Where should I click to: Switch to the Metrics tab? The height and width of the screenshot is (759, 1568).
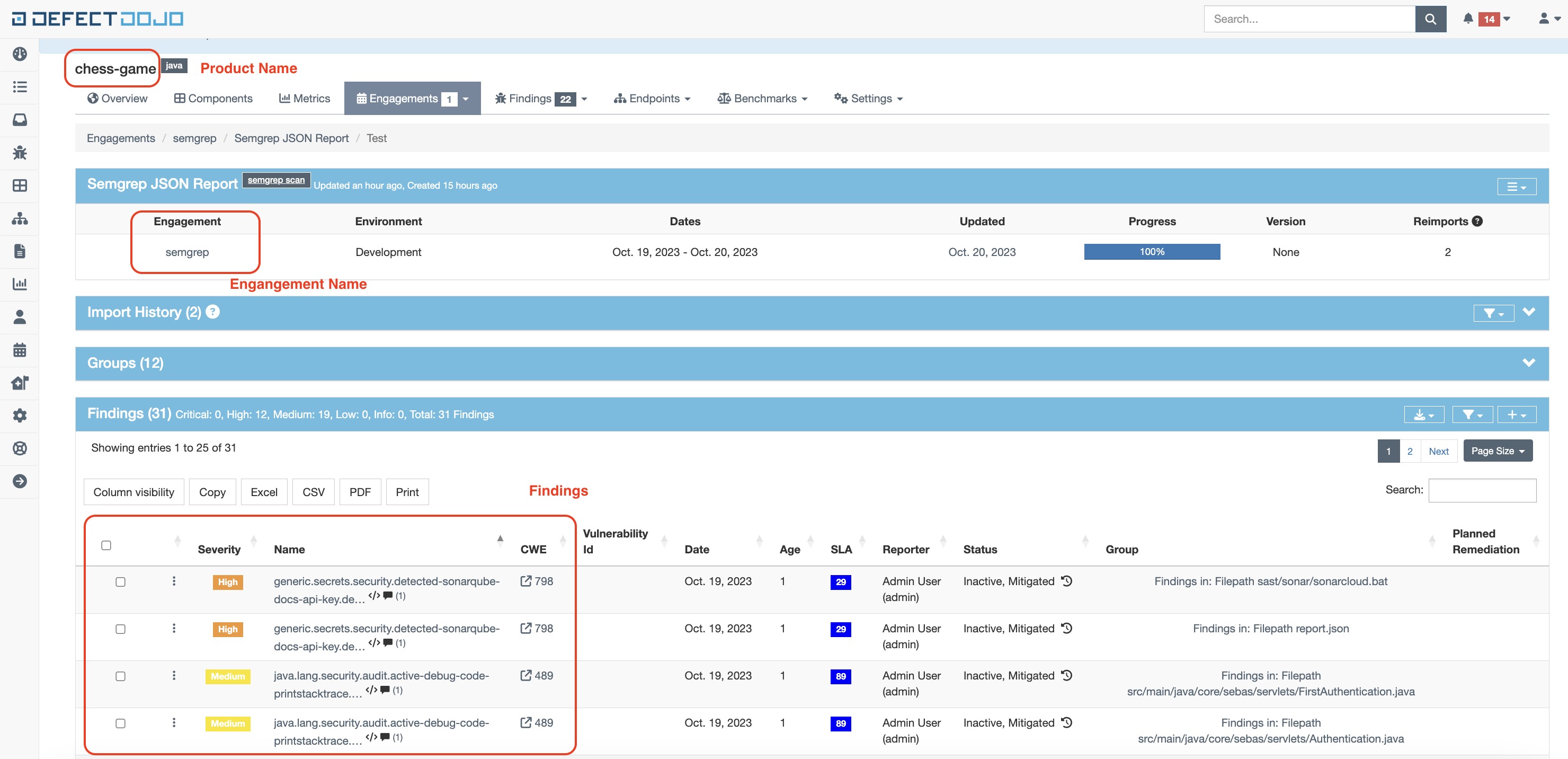[305, 99]
